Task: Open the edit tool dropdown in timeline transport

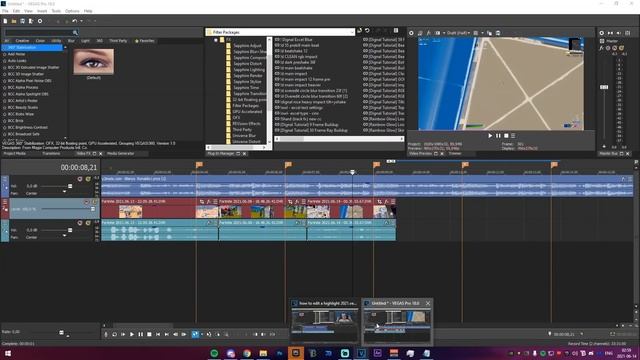Action: tap(202, 334)
